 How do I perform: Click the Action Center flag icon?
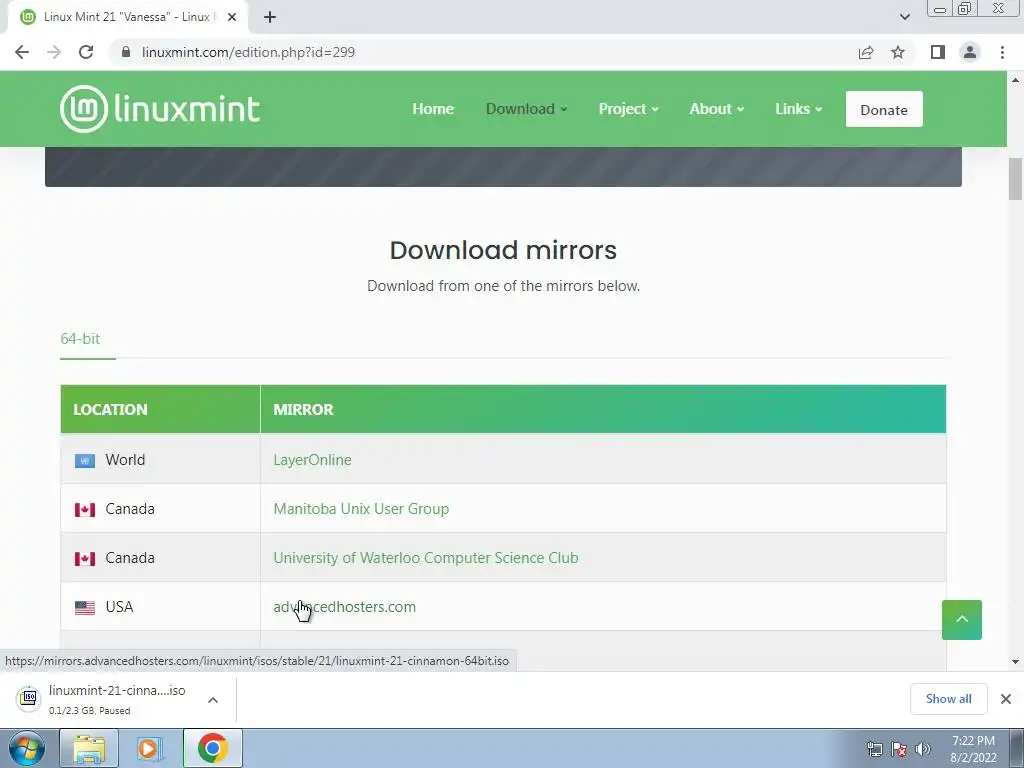click(899, 749)
